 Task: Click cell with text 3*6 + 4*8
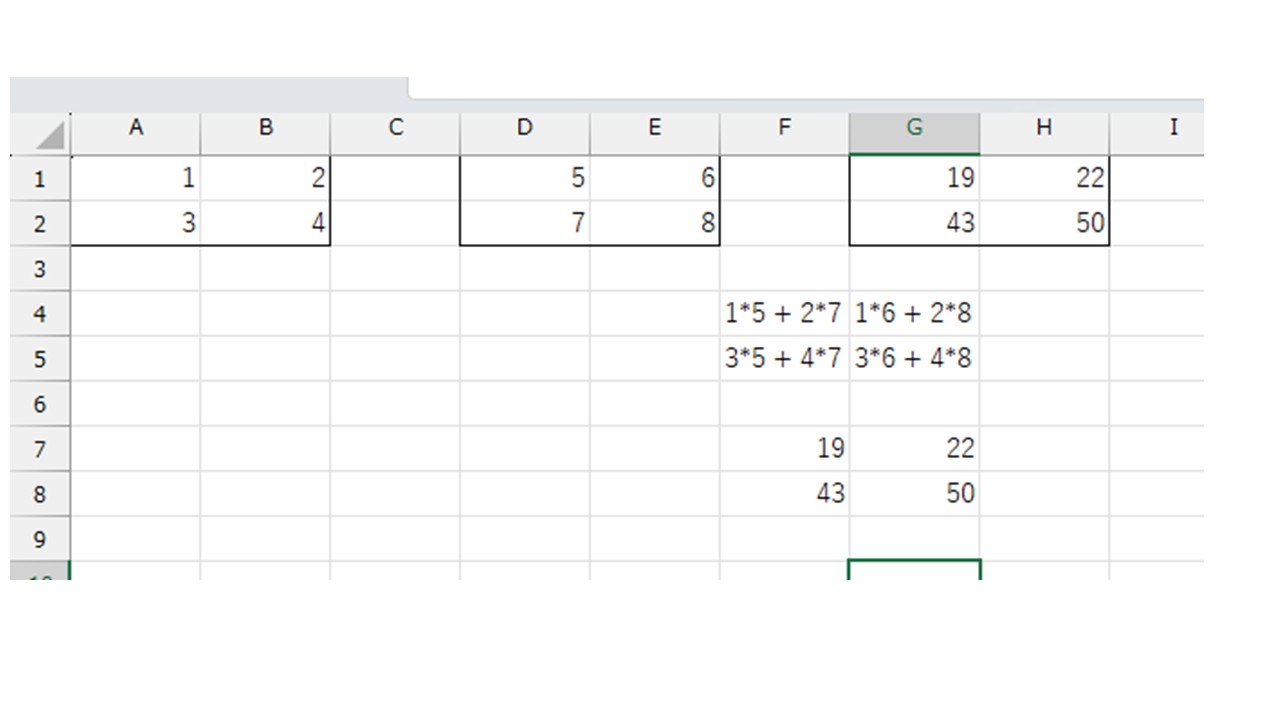click(x=914, y=358)
